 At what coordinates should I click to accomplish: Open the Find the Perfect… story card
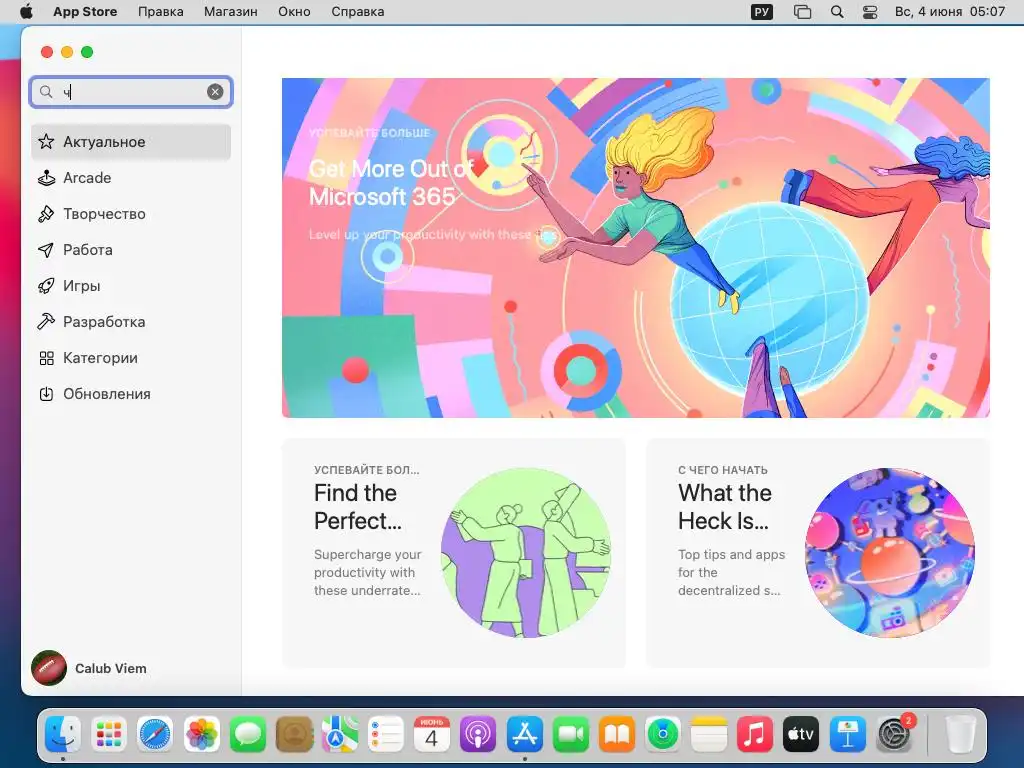454,552
